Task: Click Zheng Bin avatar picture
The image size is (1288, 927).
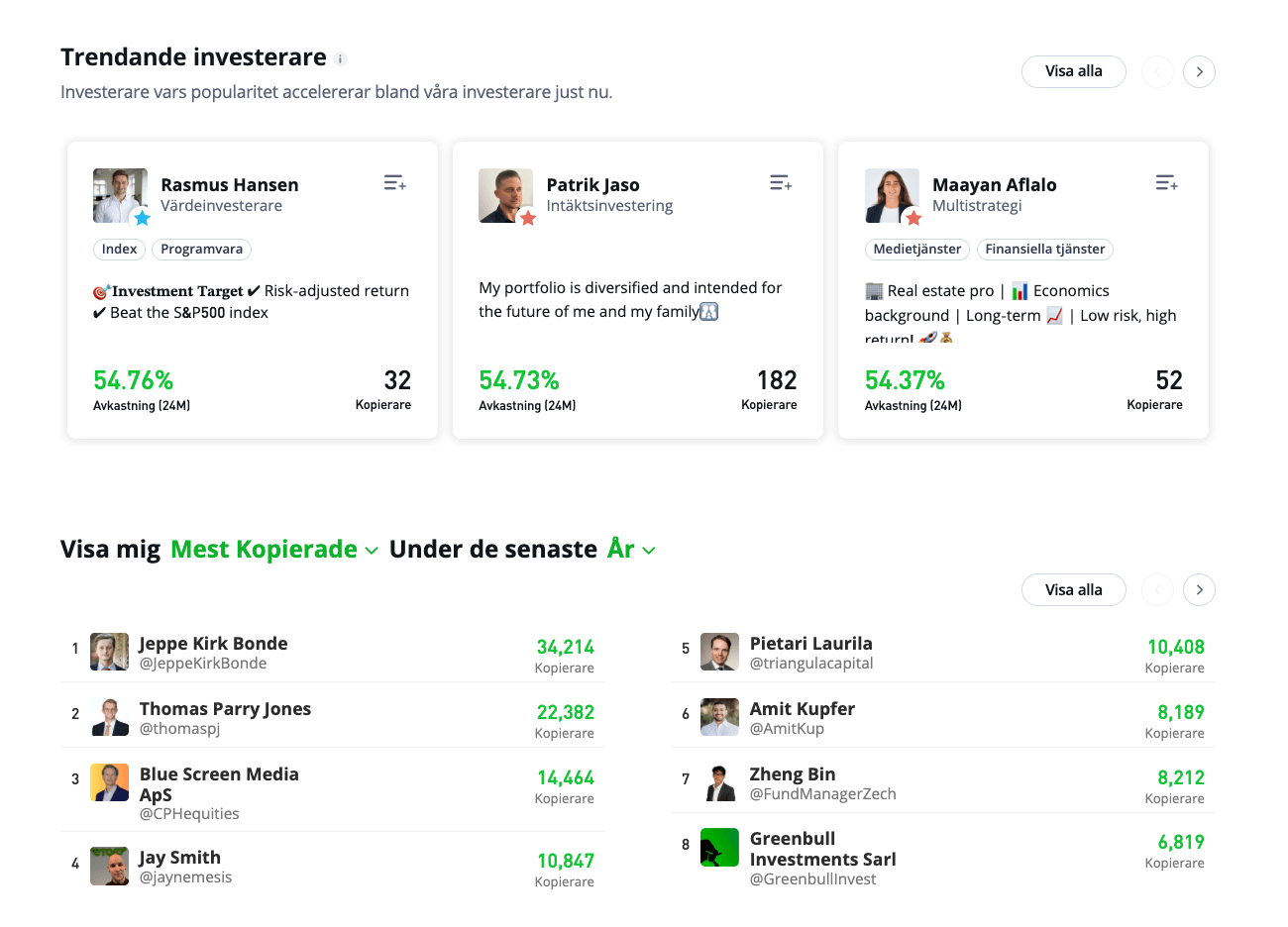Action: coord(719,782)
